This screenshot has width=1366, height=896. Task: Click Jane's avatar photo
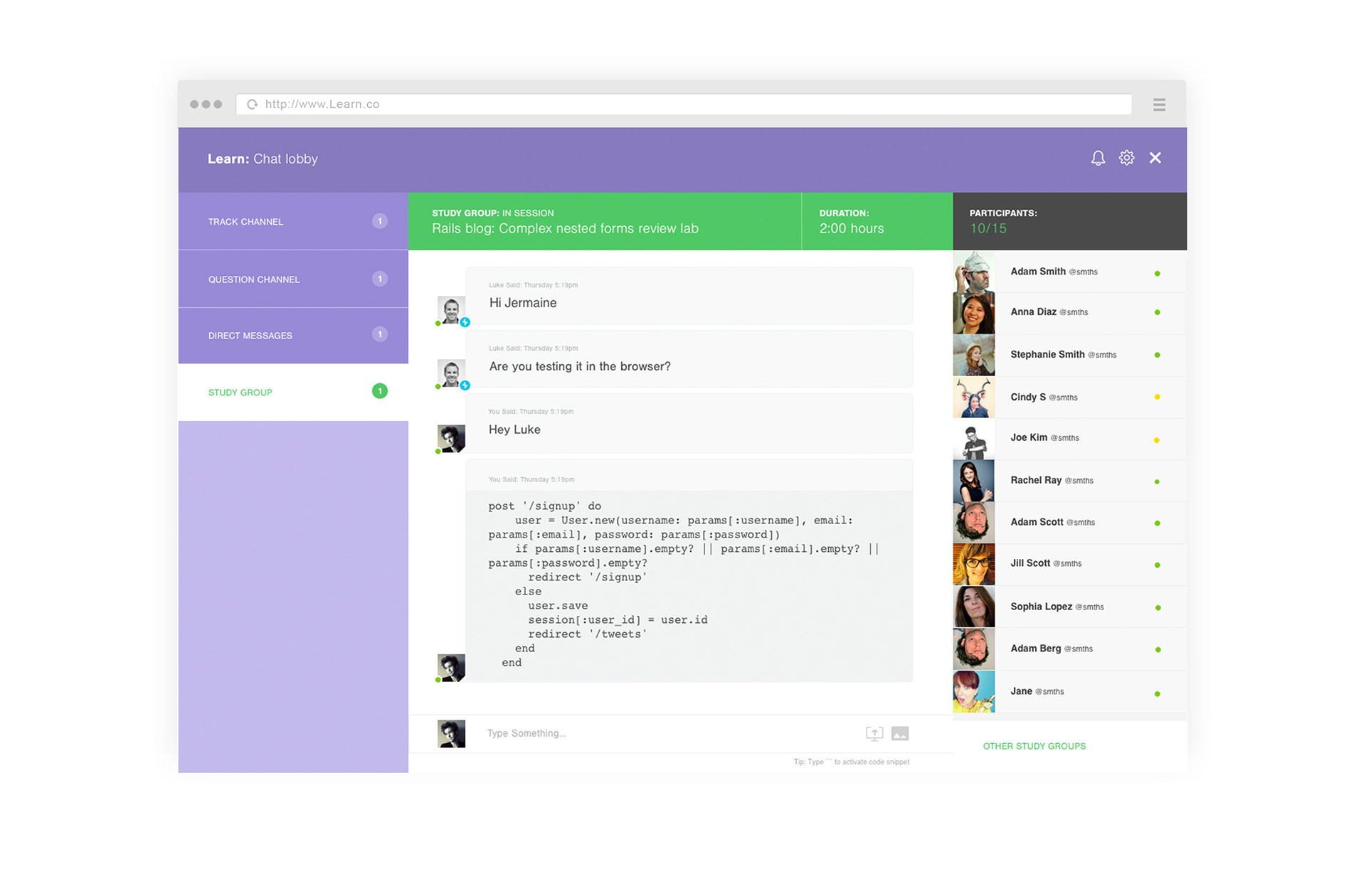[974, 691]
